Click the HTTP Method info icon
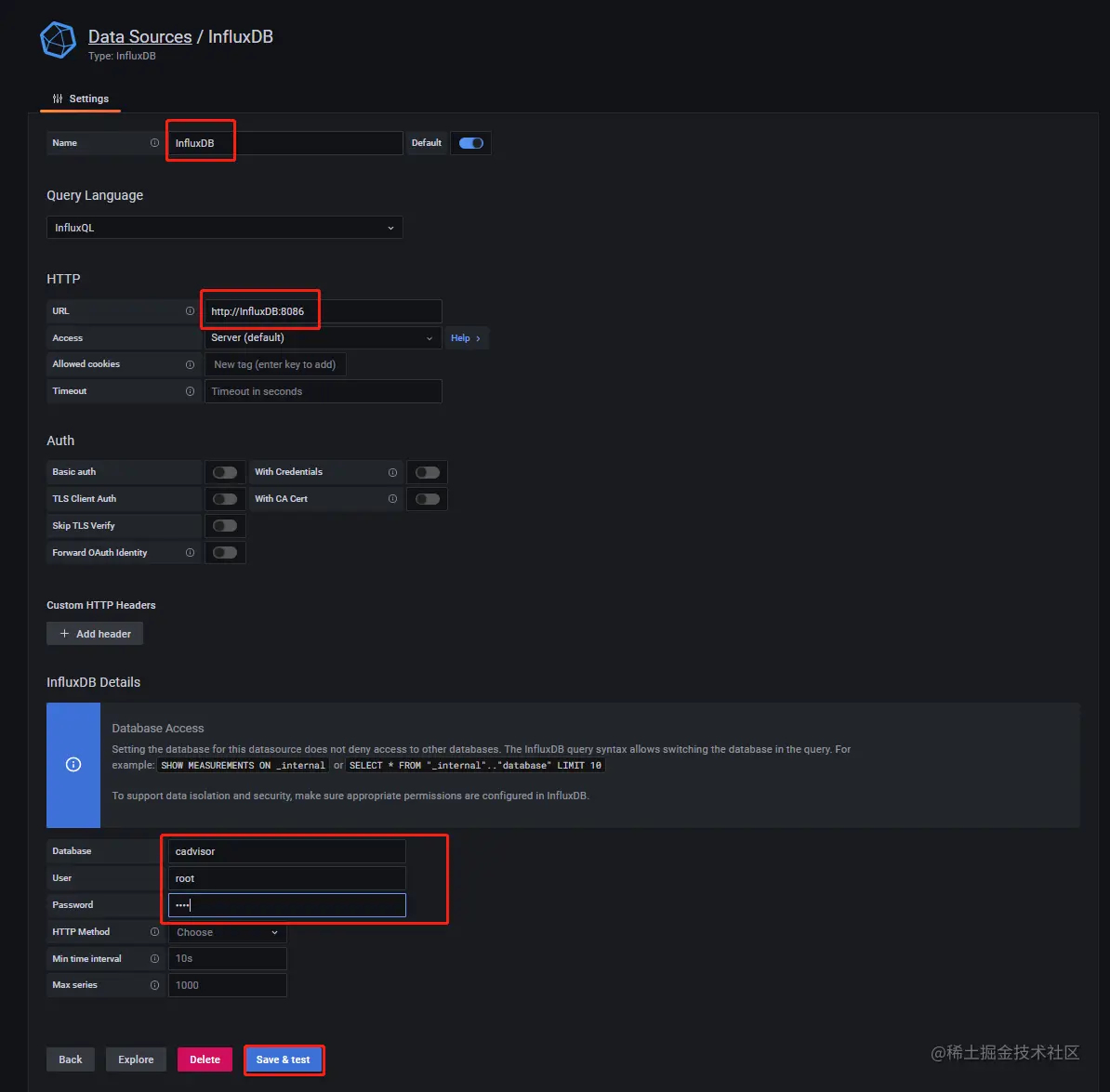This screenshot has width=1110, height=1092. pos(154,932)
